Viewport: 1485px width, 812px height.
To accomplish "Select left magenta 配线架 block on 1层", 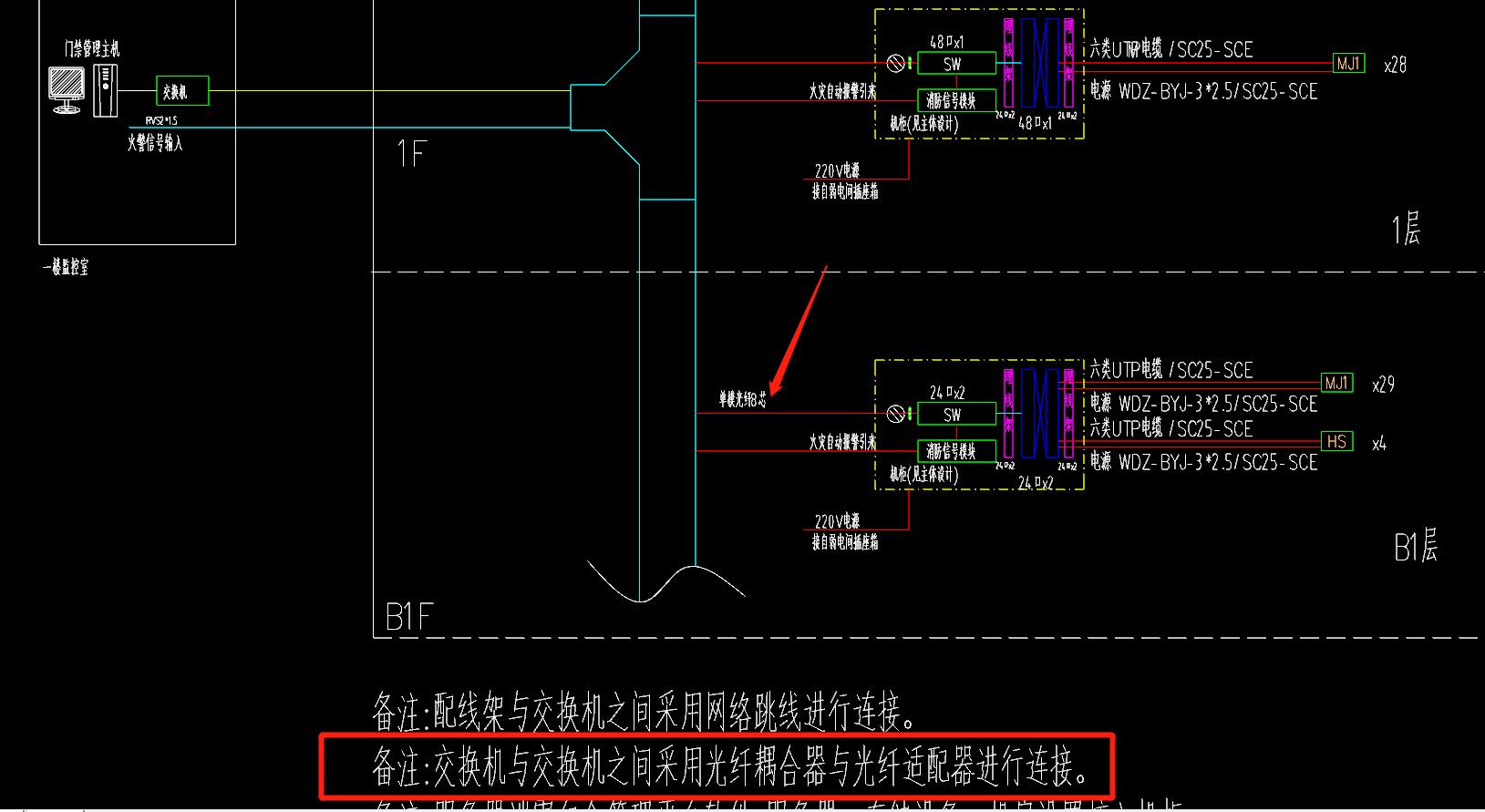I will click(1008, 63).
